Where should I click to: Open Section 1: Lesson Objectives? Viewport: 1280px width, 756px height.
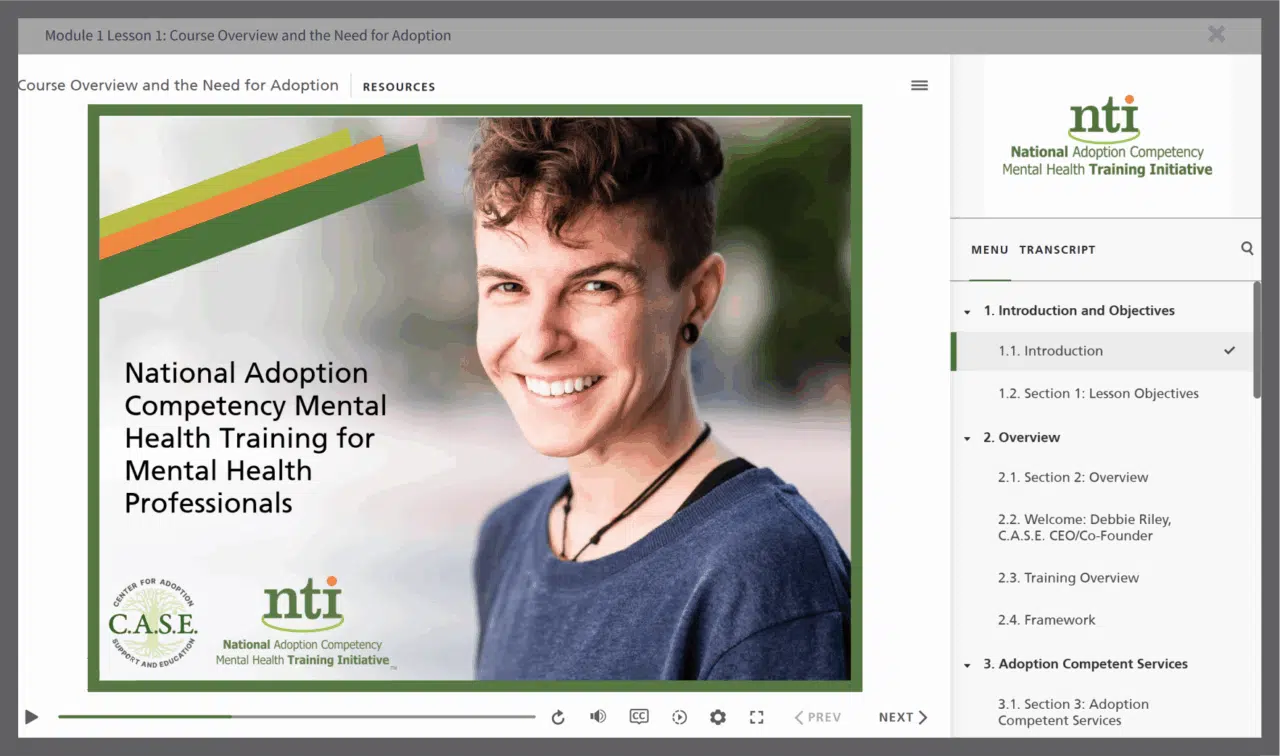1098,394
